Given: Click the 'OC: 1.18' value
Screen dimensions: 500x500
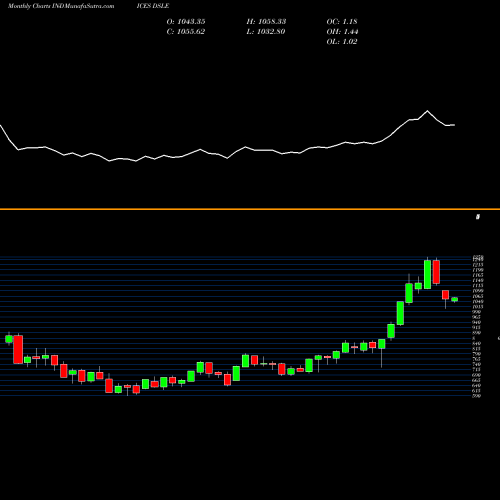Looking at the screenshot, I should click(x=342, y=22).
